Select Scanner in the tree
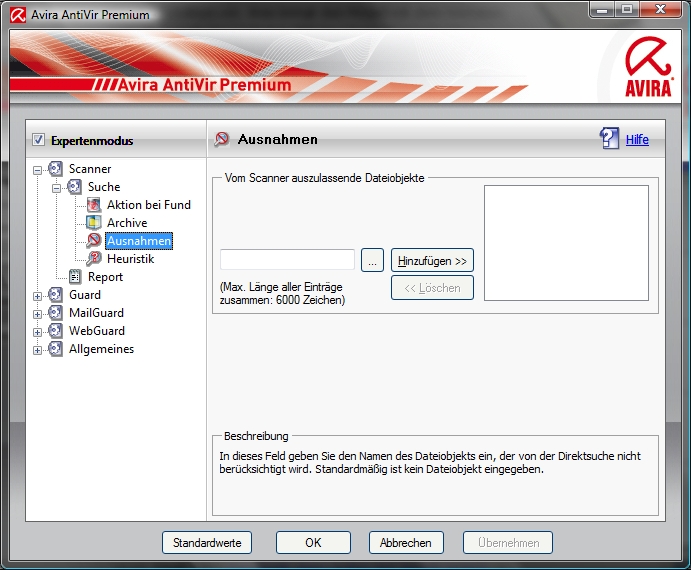Image resolution: width=691 pixels, height=570 pixels. tap(90, 169)
